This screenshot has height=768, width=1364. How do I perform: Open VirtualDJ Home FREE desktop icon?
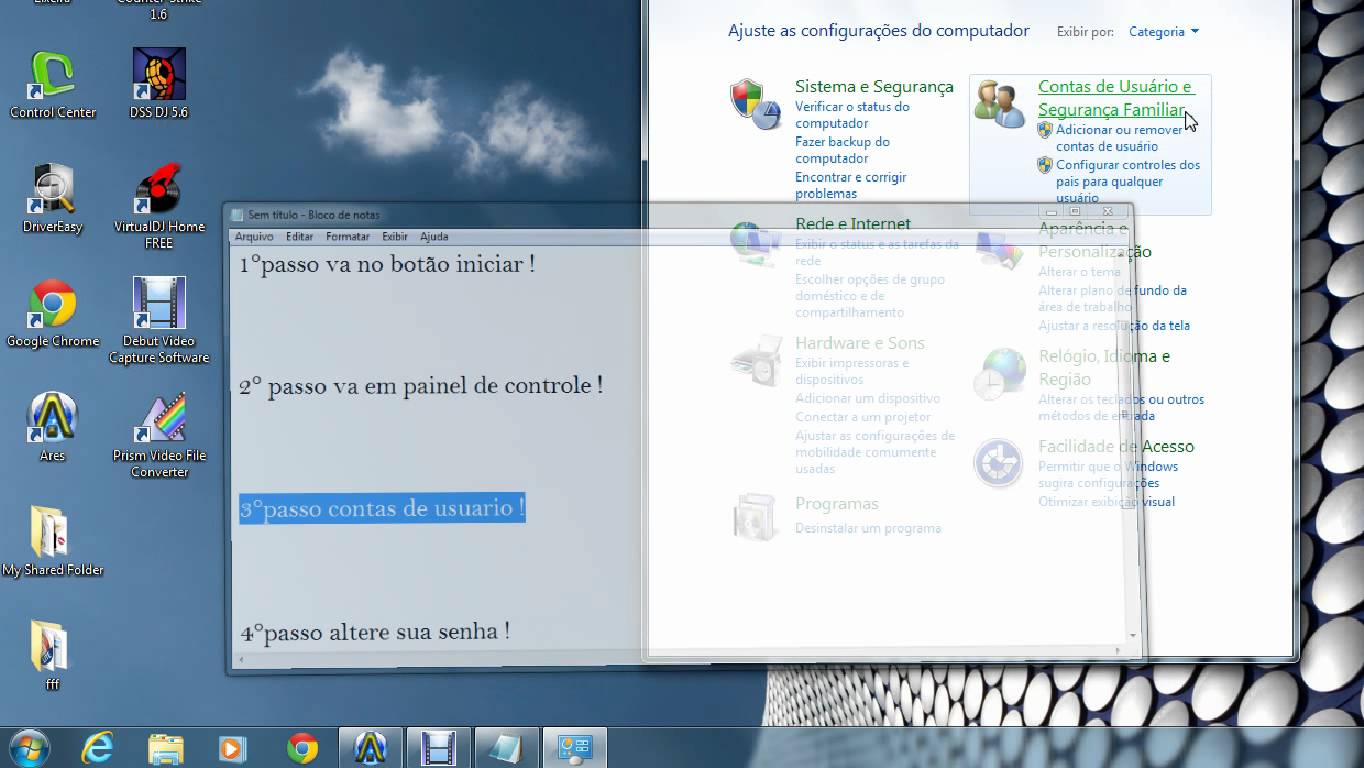pyautogui.click(x=159, y=206)
